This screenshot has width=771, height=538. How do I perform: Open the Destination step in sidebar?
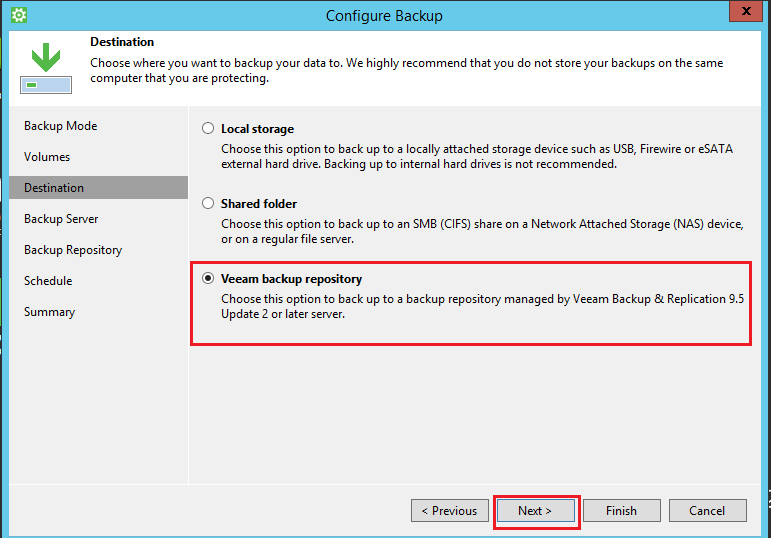pyautogui.click(x=98, y=188)
